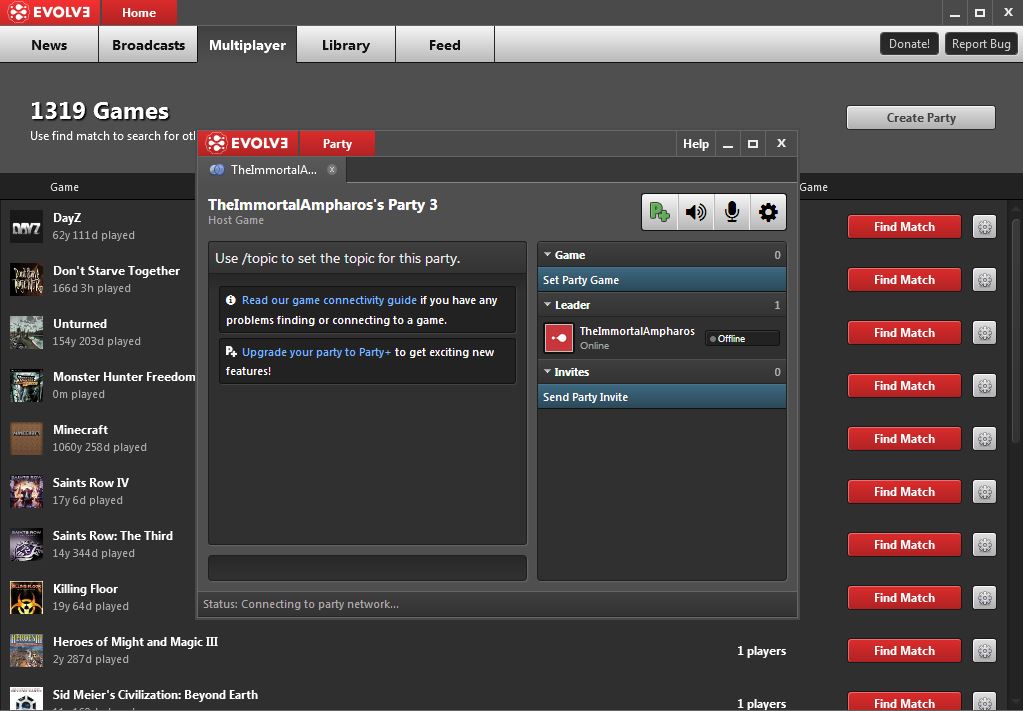Open settings gear for Saints Row: The Third
The image size is (1023, 711).
click(985, 545)
